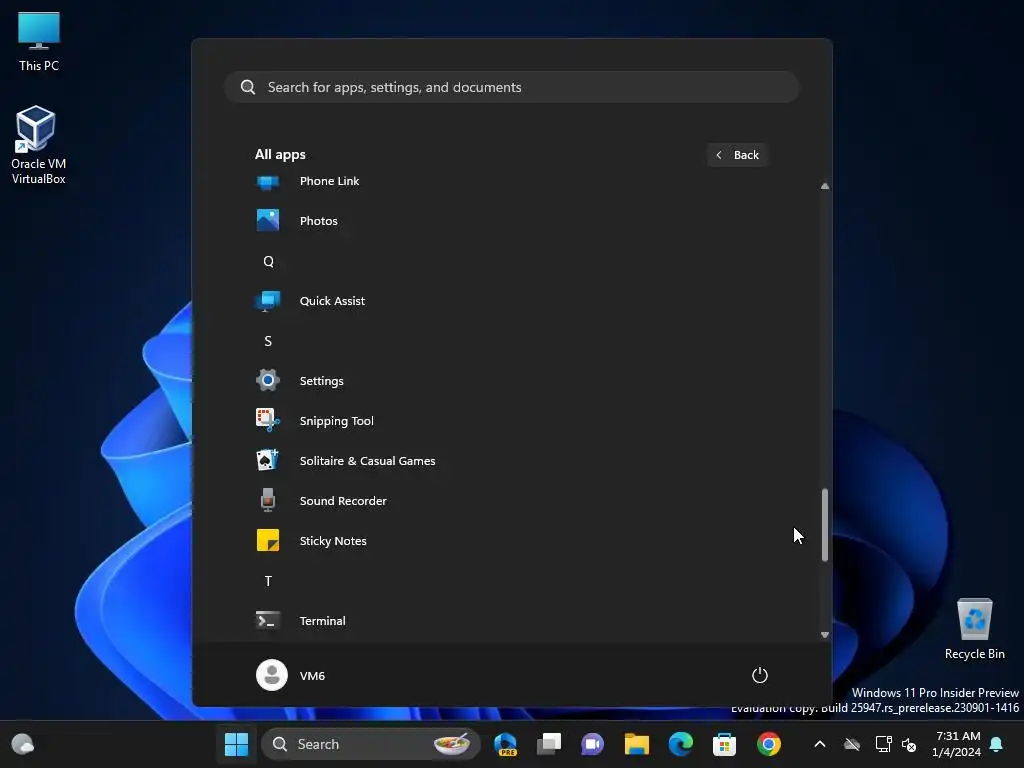Viewport: 1024px width, 768px height.
Task: Click the power button in Start menu
Action: (760, 675)
